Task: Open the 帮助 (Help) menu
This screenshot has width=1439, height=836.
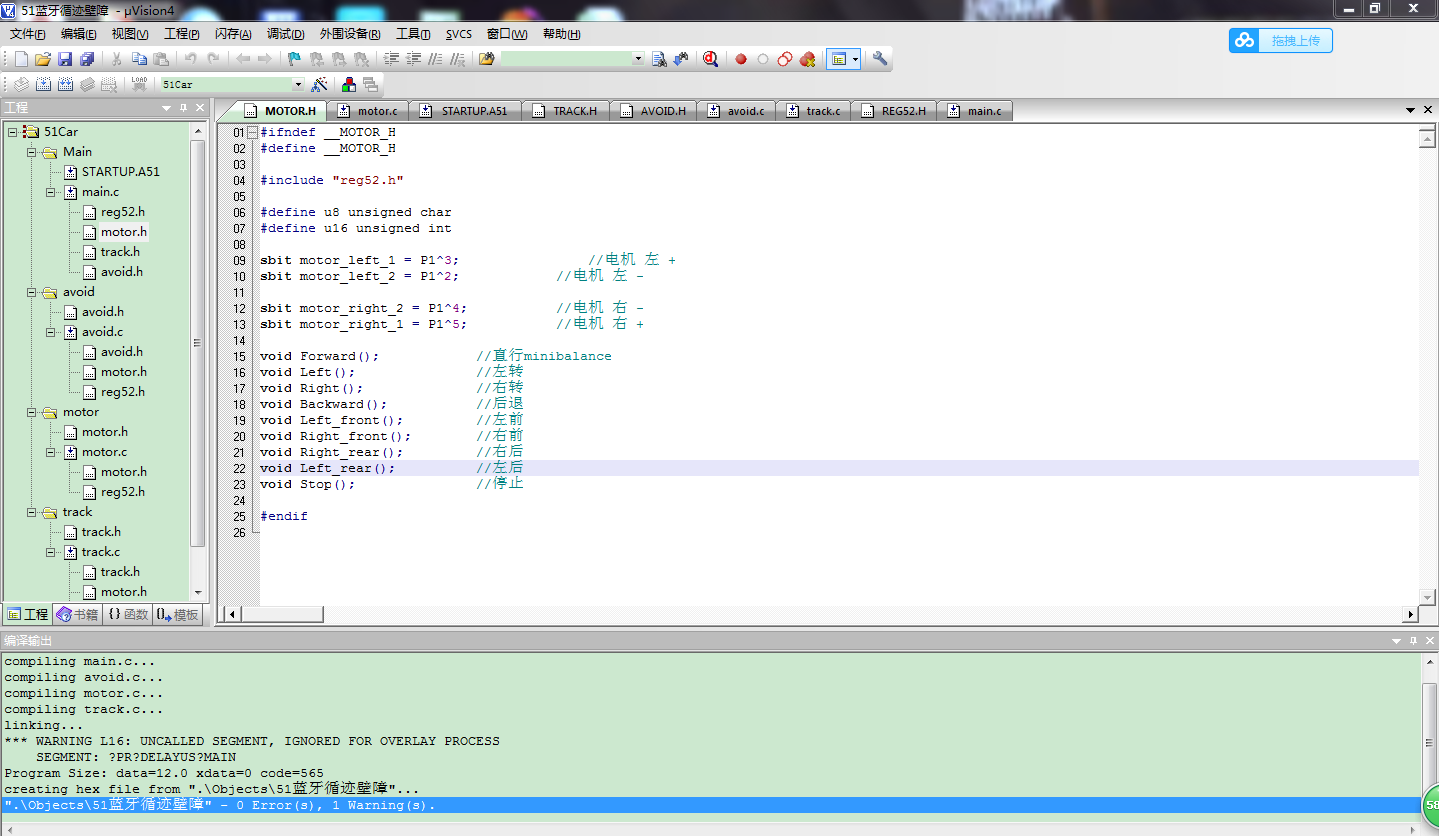Action: [x=562, y=34]
